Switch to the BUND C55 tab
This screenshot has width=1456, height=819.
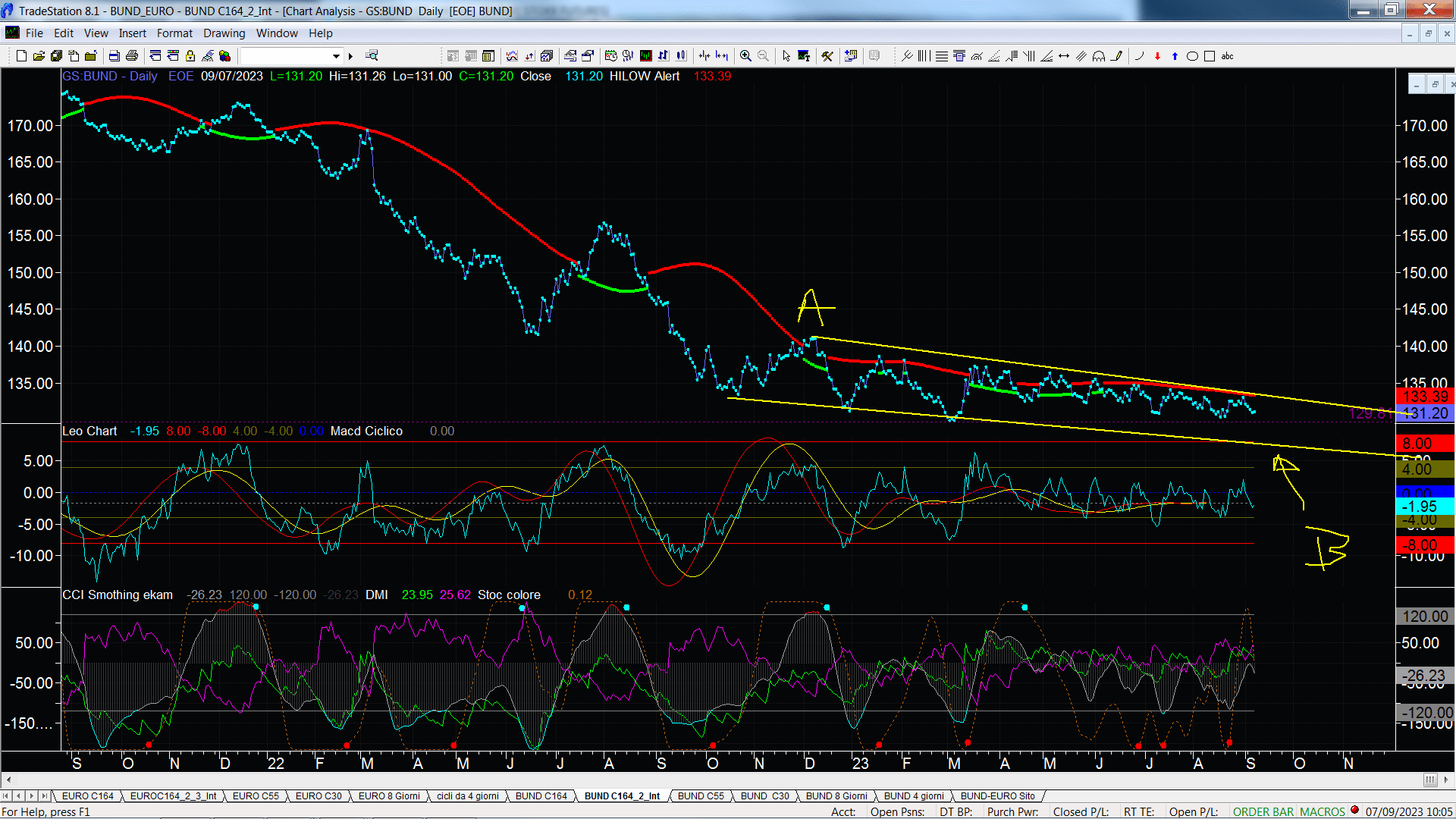point(701,795)
